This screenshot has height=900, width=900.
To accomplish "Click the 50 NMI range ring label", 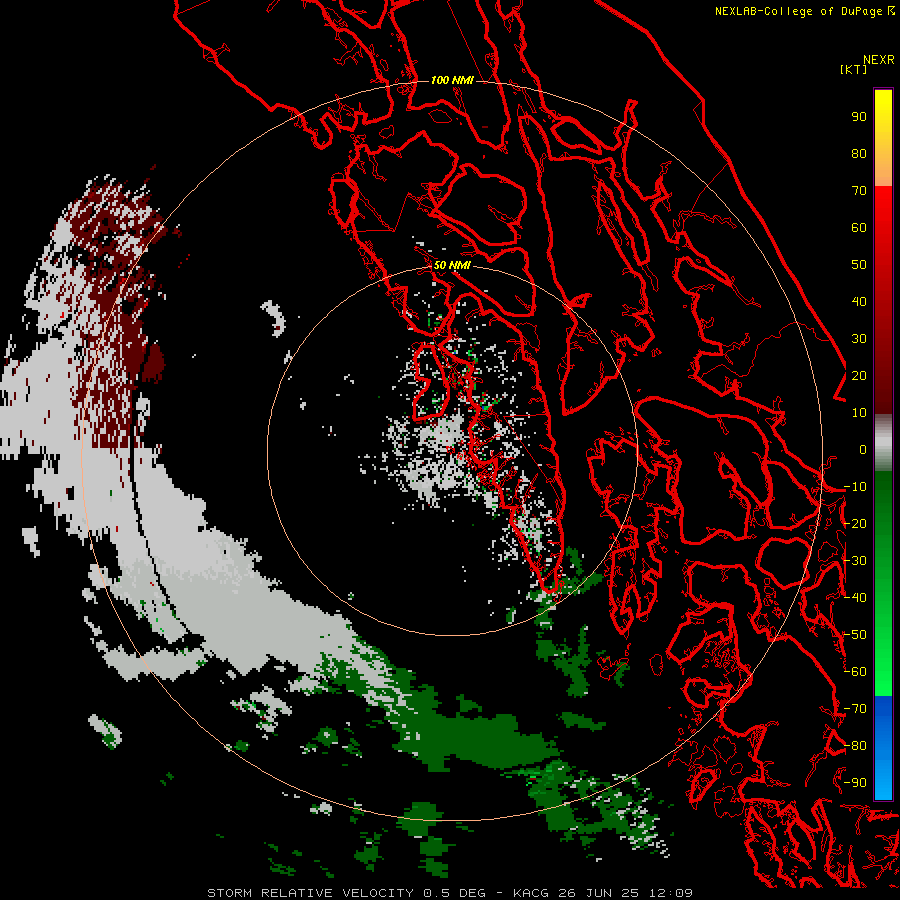I will coord(452,265).
